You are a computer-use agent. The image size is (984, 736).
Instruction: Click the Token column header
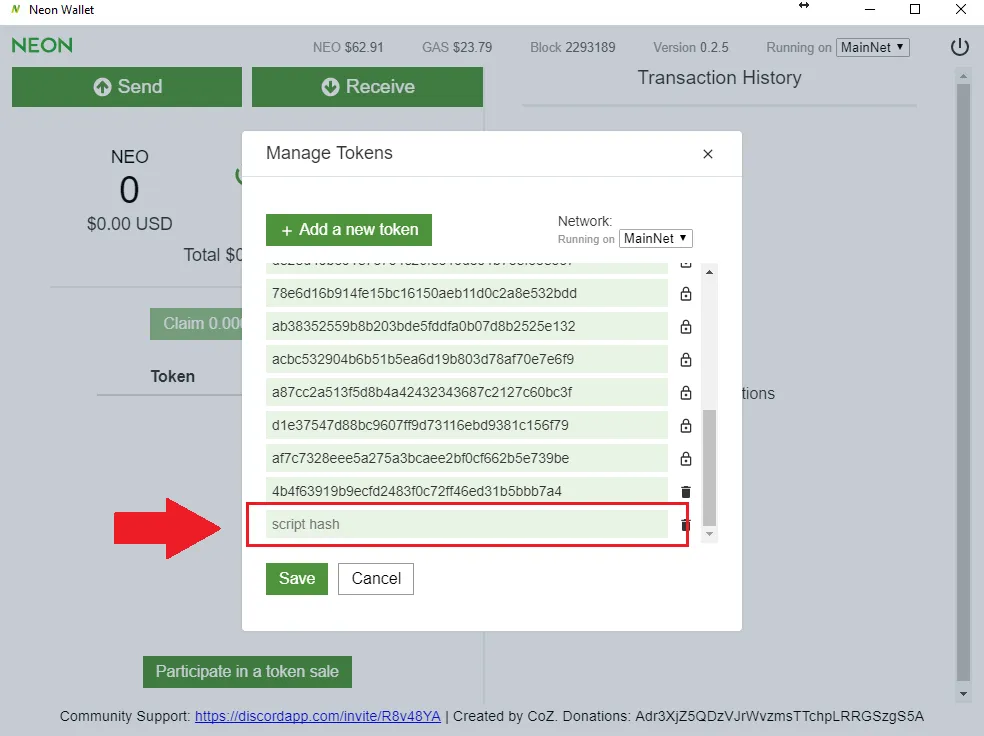click(173, 376)
